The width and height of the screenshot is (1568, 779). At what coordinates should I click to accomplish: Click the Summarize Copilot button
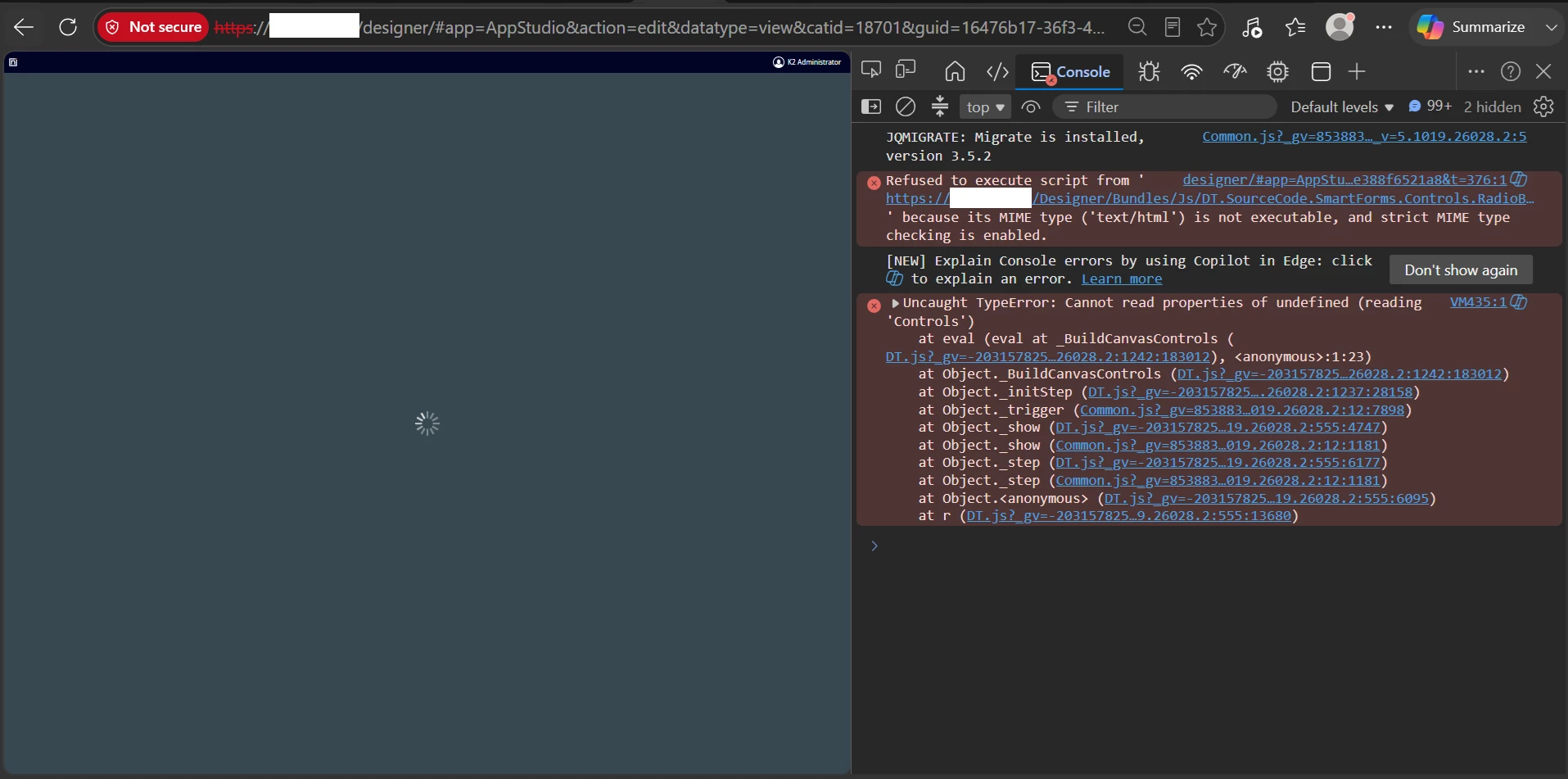[x=1471, y=27]
